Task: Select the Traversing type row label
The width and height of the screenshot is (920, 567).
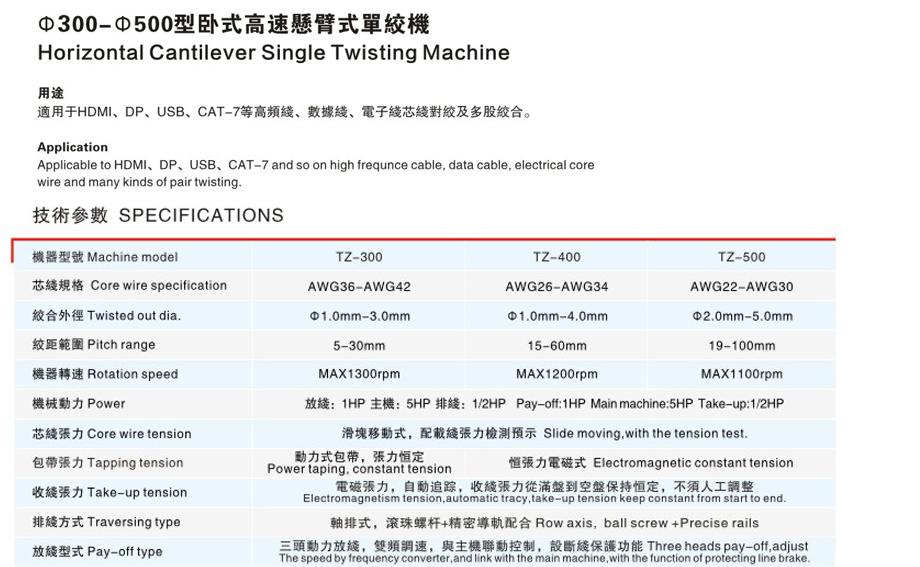Action: tap(106, 522)
